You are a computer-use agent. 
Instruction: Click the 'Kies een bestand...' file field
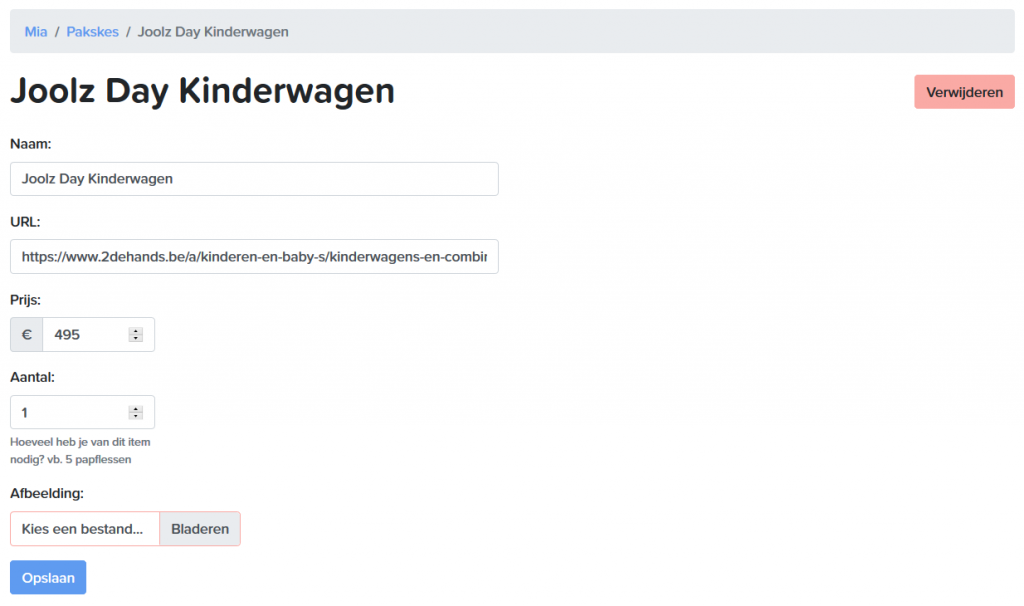[85, 529]
